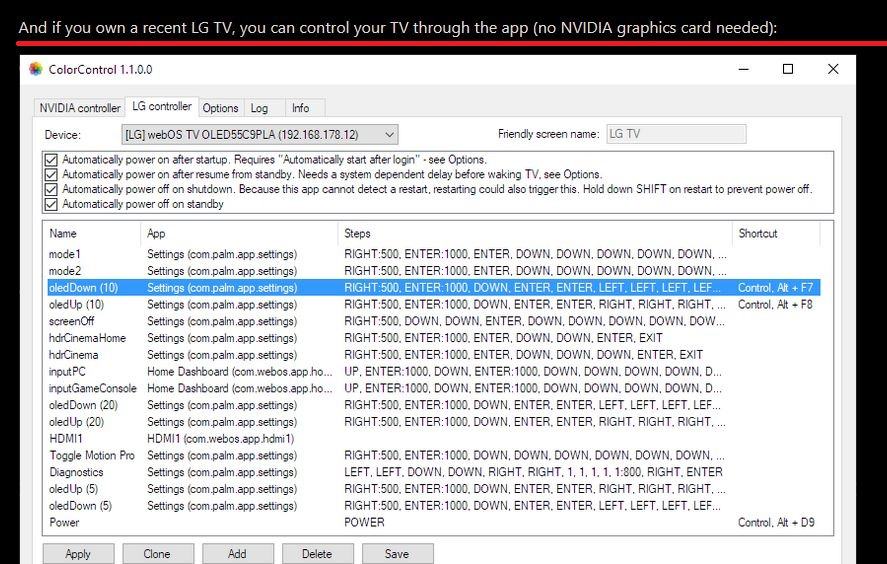
Task: Minimize the ColorControl window
Action: 744,69
